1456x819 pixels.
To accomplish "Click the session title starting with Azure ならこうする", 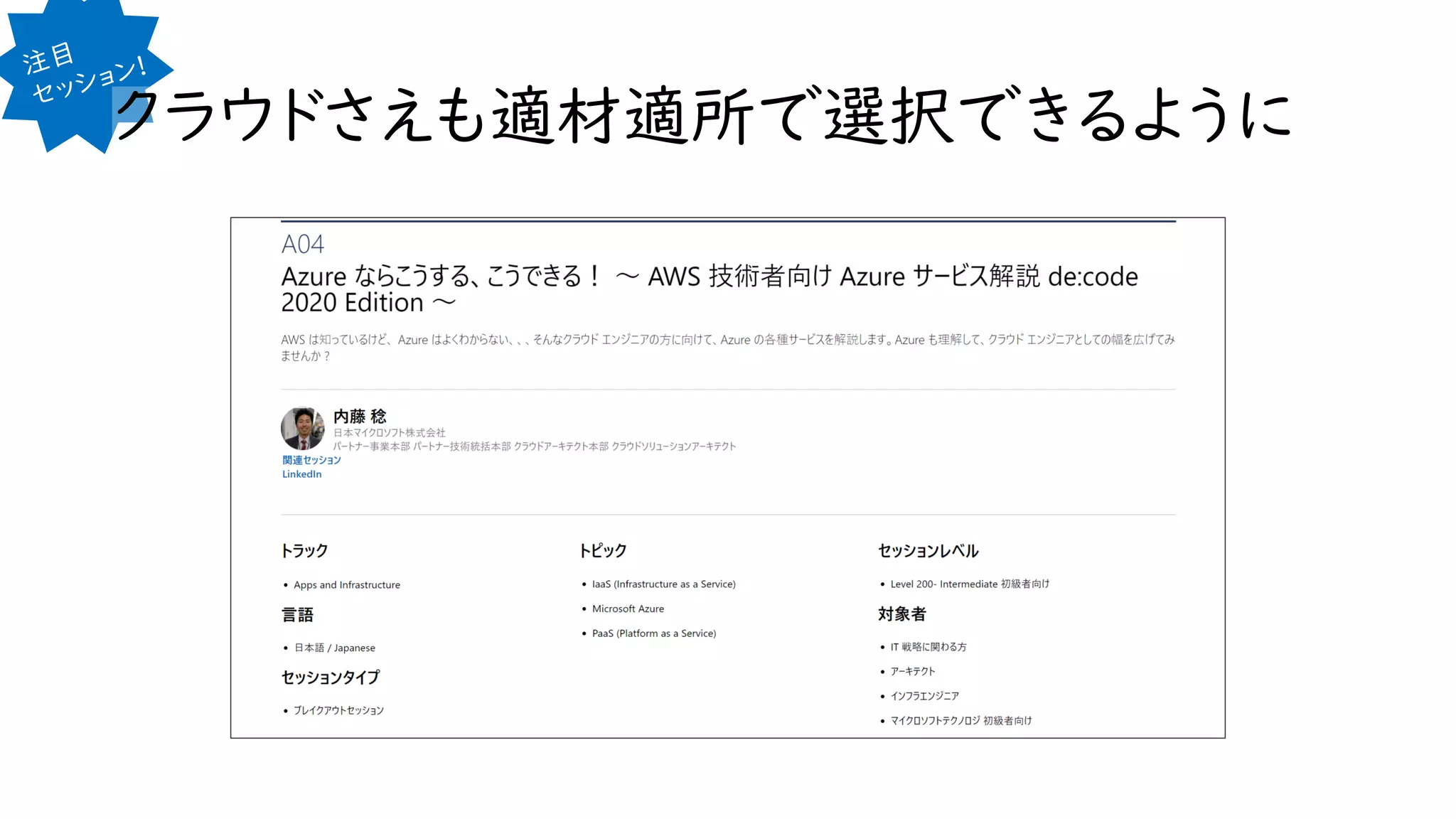I will [710, 289].
